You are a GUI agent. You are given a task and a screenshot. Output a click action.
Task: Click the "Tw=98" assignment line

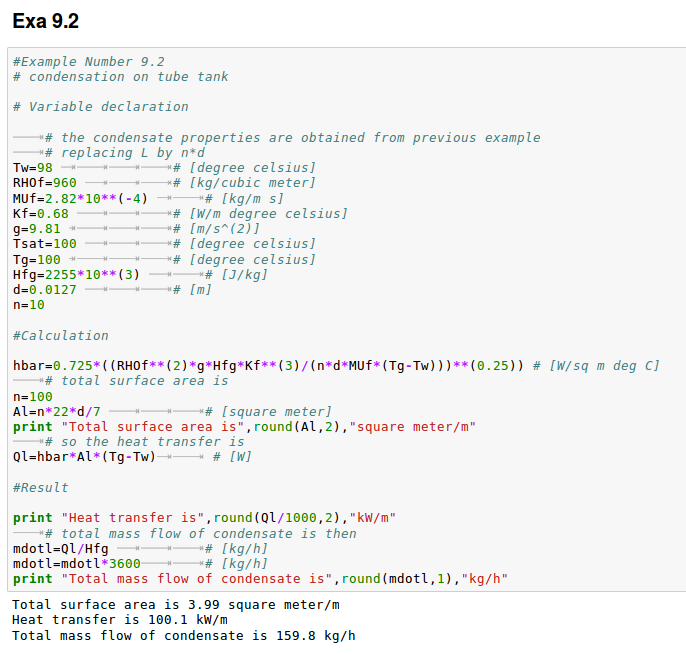[x=32, y=168]
